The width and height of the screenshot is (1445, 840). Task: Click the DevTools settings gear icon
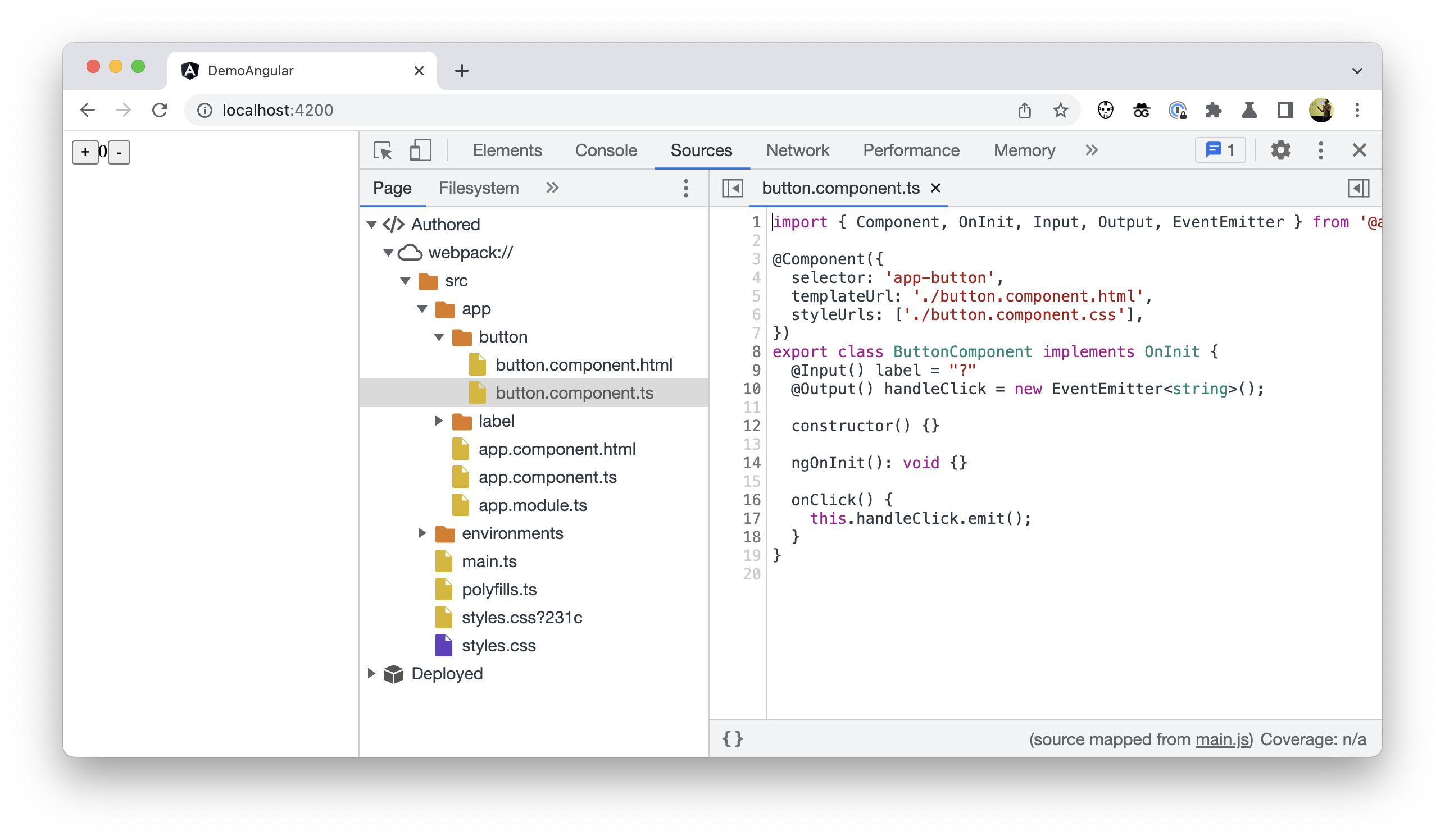(x=1281, y=150)
